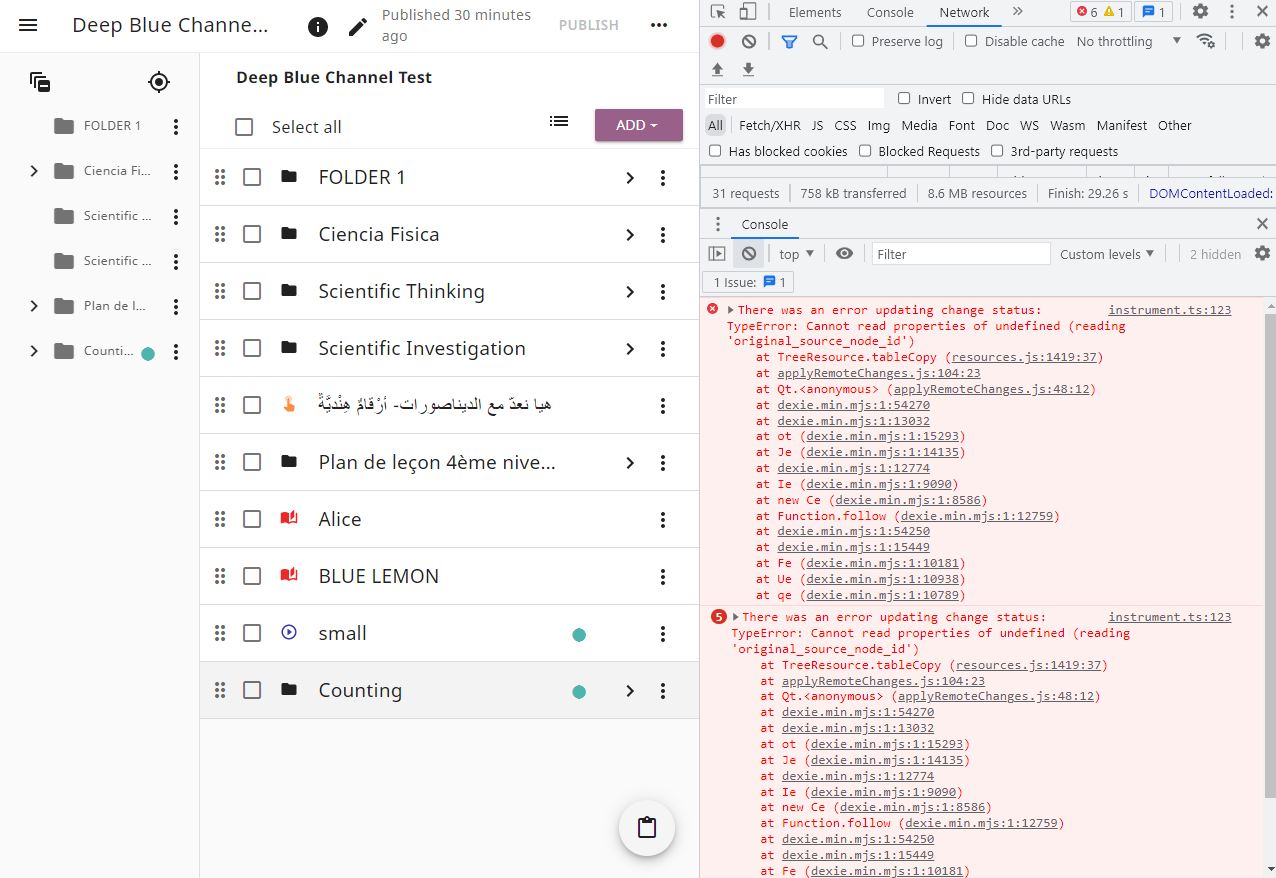Image resolution: width=1276 pixels, height=878 pixels.
Task: Click the red network record button
Action: coord(717,41)
